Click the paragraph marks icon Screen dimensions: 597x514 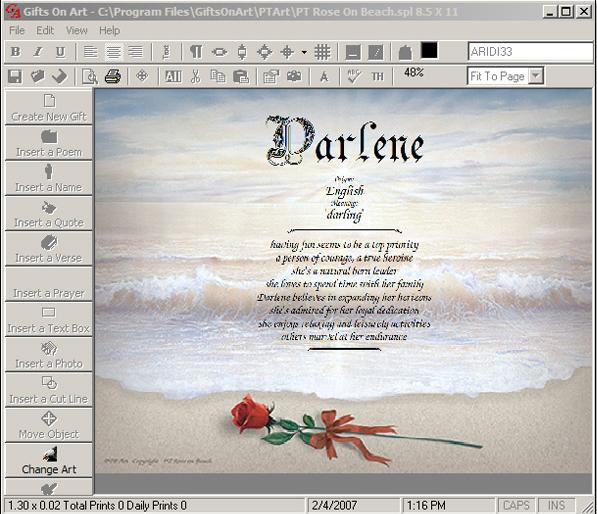coord(196,52)
